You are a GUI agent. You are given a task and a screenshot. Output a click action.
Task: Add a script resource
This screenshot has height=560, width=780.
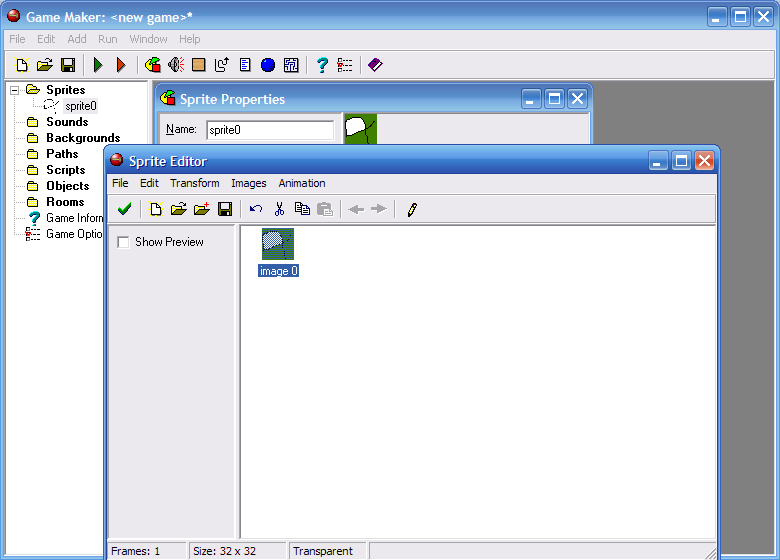point(245,65)
